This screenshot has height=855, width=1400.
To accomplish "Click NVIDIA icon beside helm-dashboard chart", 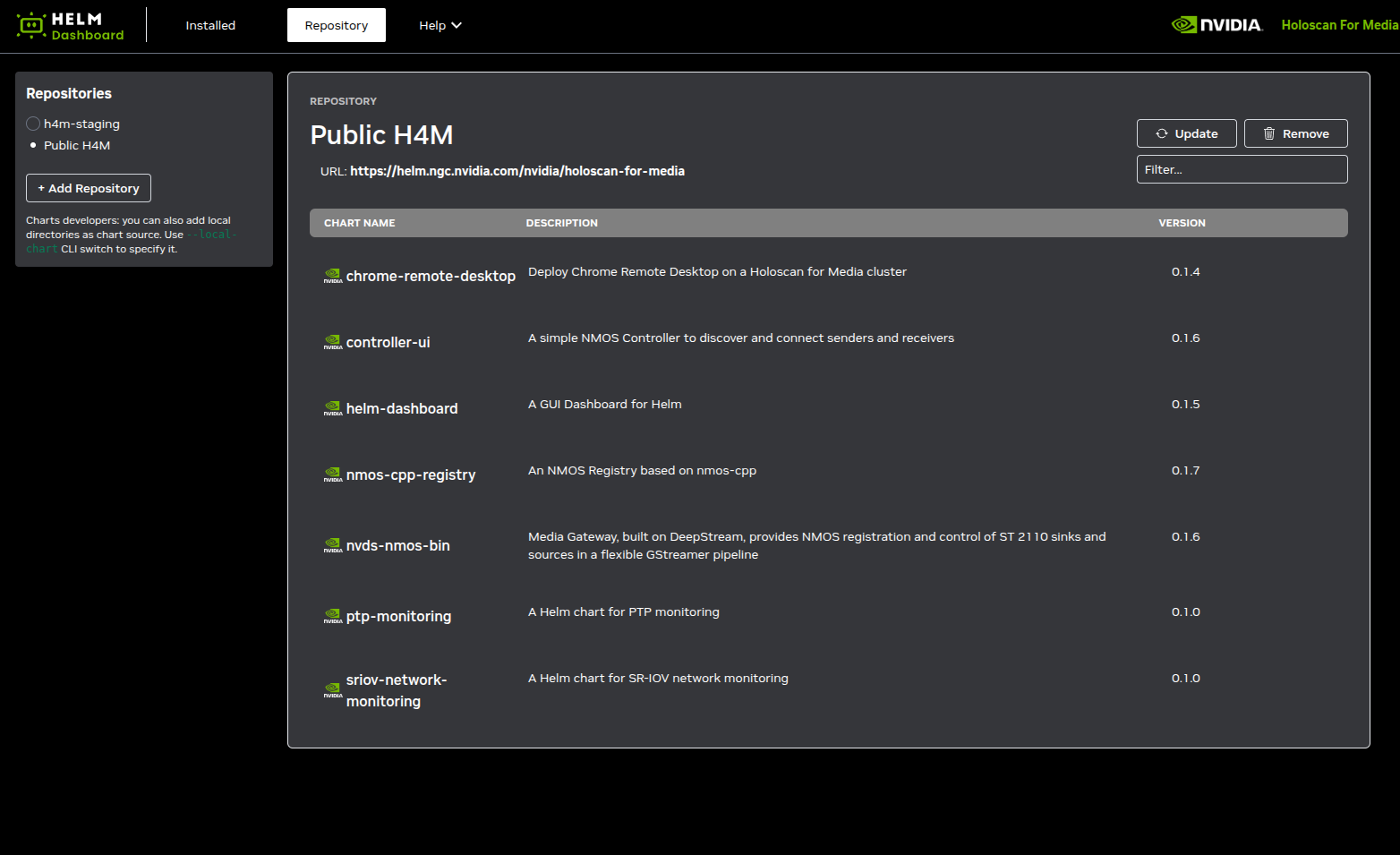I will click(333, 408).
